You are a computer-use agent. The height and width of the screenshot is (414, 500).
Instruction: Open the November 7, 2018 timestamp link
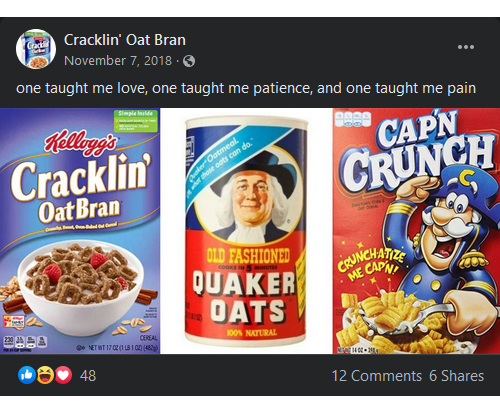coord(118,61)
